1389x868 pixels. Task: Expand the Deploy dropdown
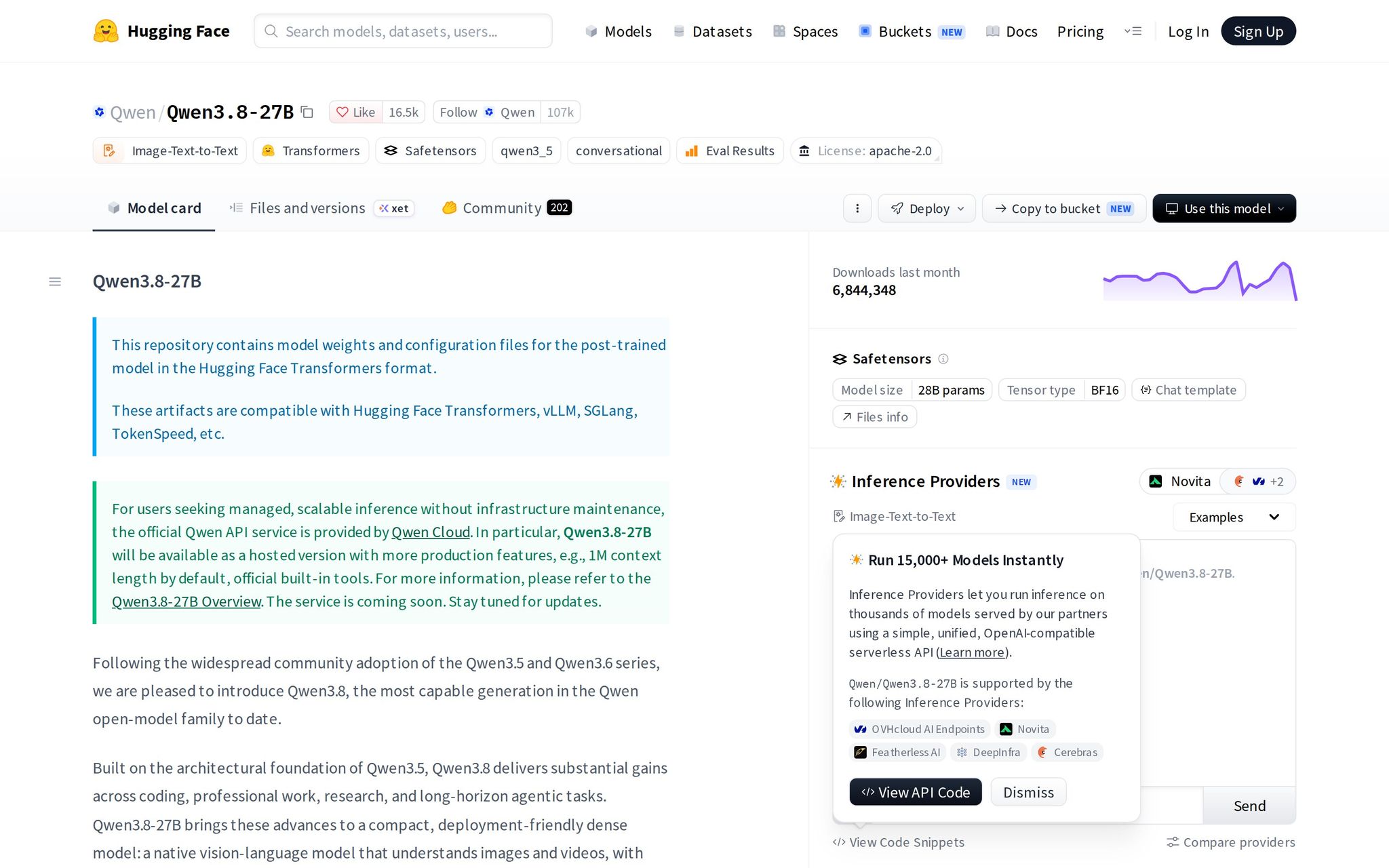tap(926, 208)
